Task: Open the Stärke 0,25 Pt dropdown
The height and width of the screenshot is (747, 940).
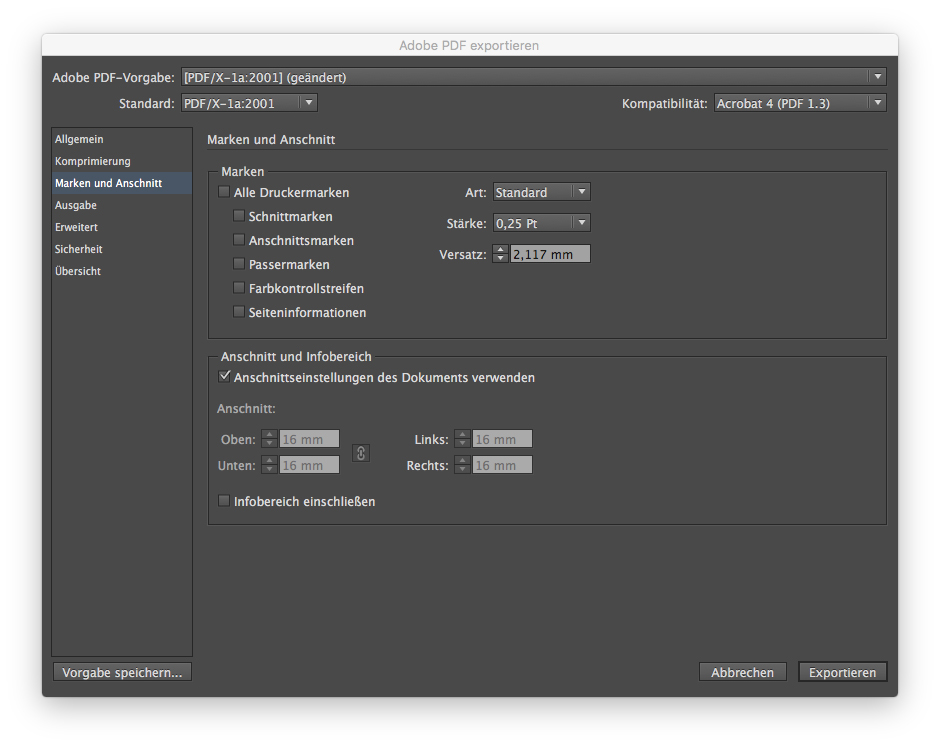Action: tap(541, 223)
